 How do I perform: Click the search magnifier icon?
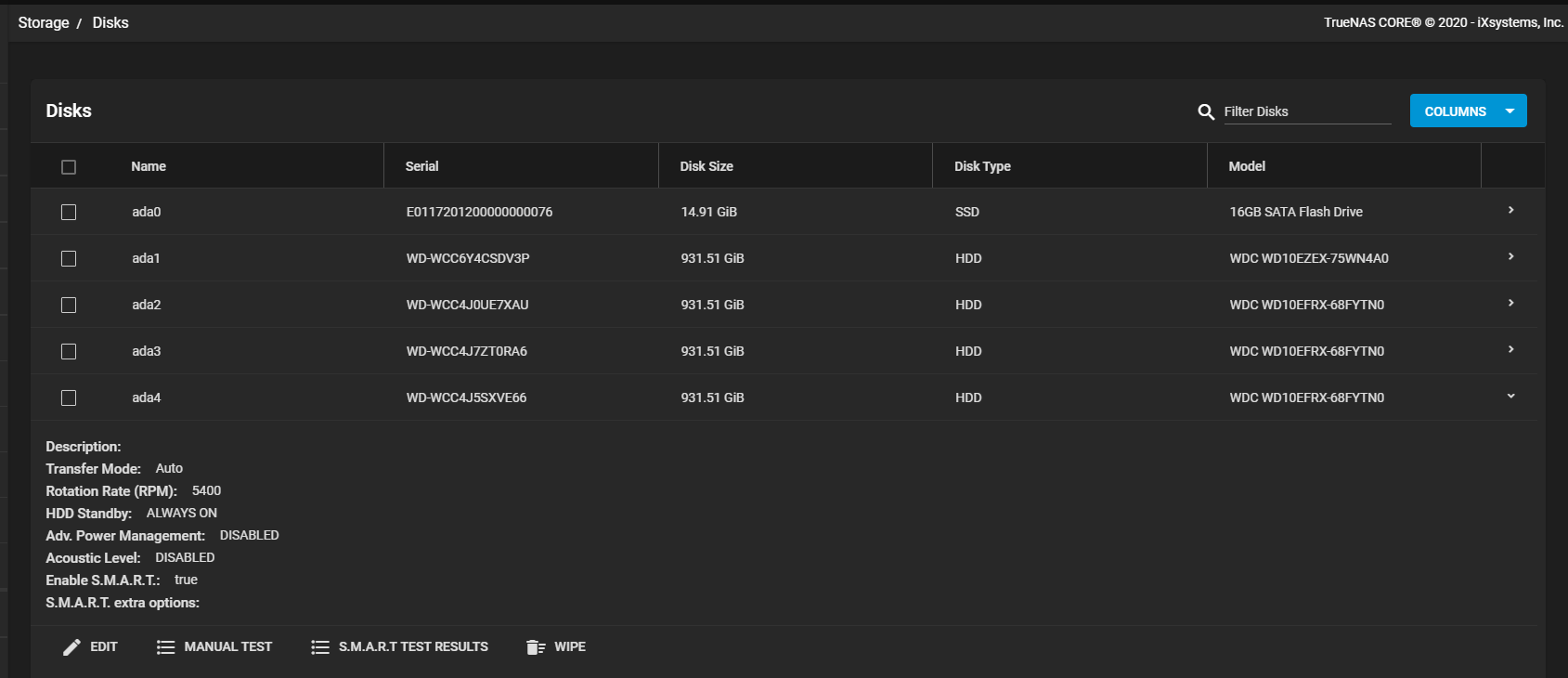pyautogui.click(x=1206, y=111)
